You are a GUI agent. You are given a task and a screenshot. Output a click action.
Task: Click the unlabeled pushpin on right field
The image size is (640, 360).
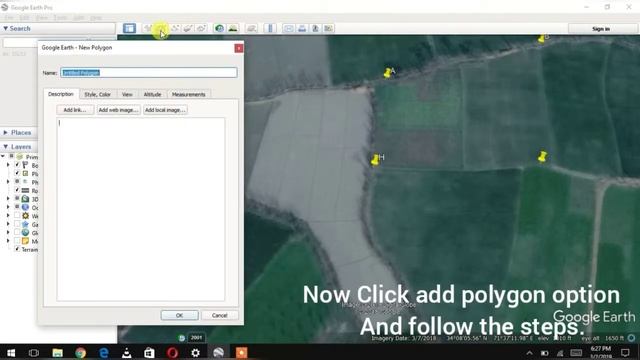pos(542,157)
